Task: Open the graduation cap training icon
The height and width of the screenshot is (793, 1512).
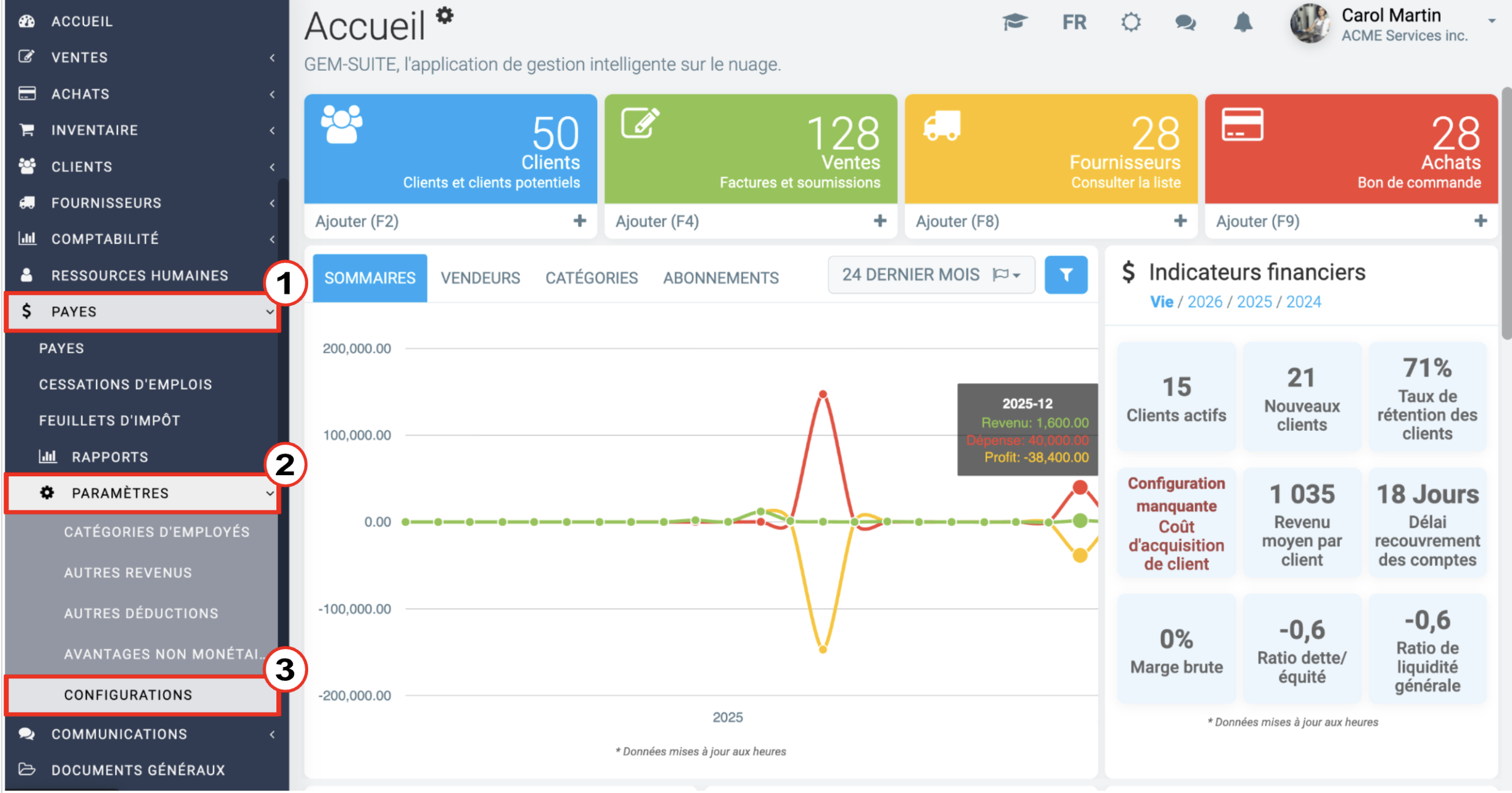Action: click(x=1014, y=23)
